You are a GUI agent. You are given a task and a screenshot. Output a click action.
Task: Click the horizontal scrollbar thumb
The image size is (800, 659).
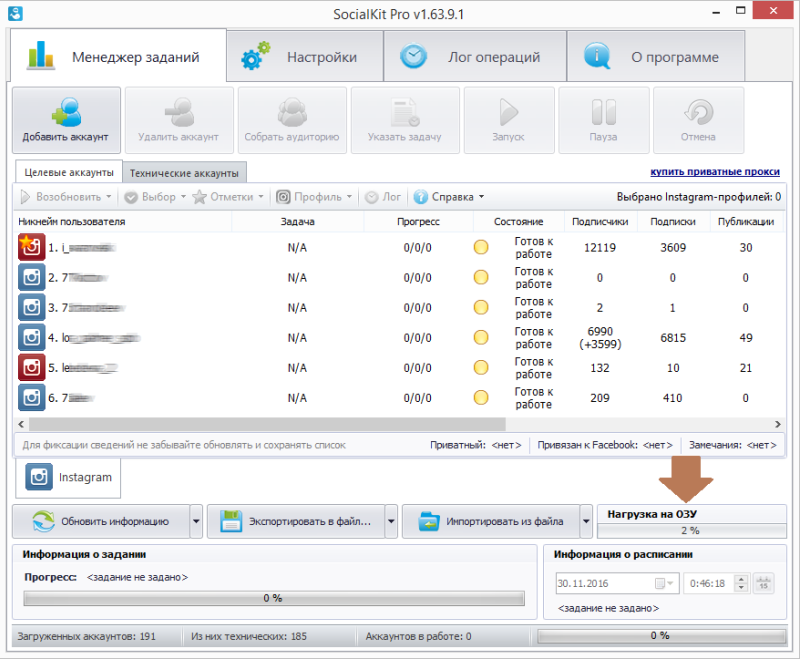pyautogui.click(x=267, y=424)
